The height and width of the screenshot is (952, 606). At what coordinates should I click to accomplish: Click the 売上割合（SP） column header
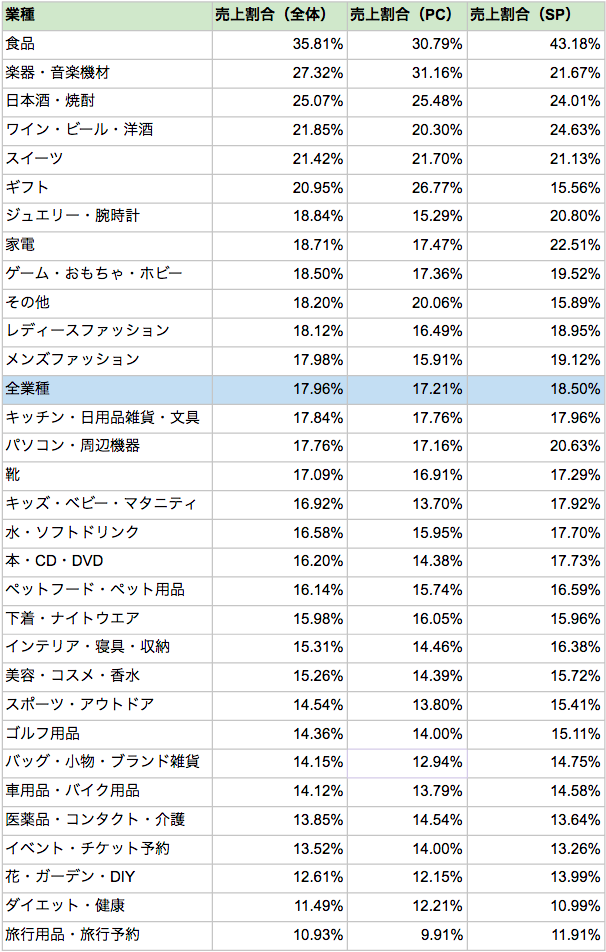coord(536,15)
